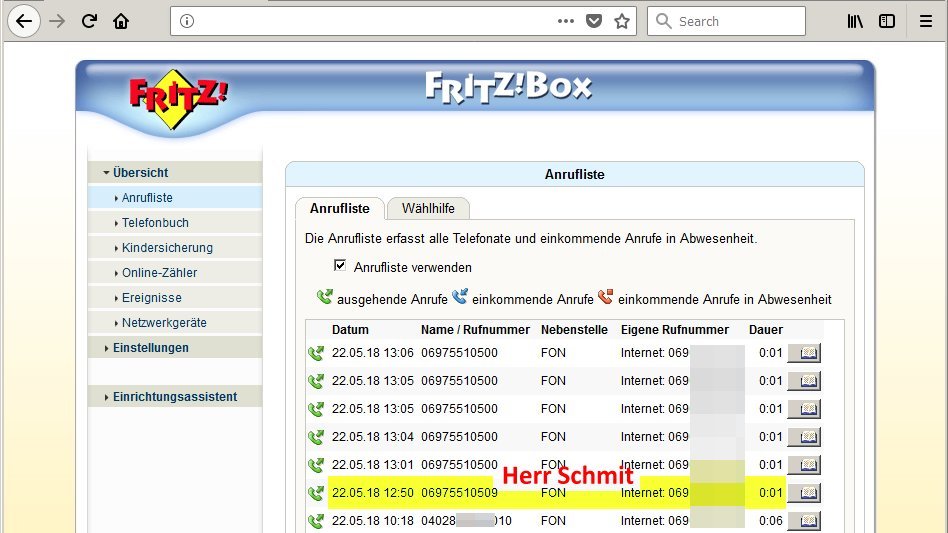Click number 06975510509 in highlighted row
The image size is (948, 533).
pyautogui.click(x=459, y=493)
